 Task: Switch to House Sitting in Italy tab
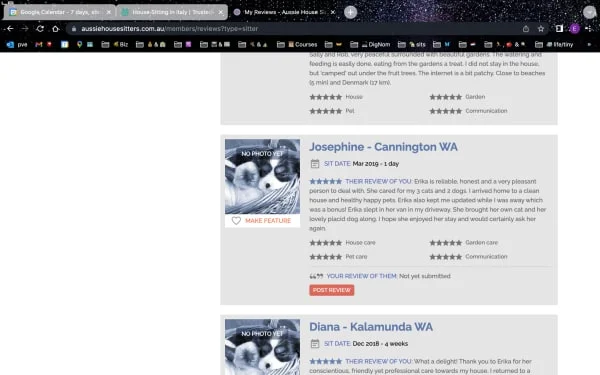tap(171, 12)
